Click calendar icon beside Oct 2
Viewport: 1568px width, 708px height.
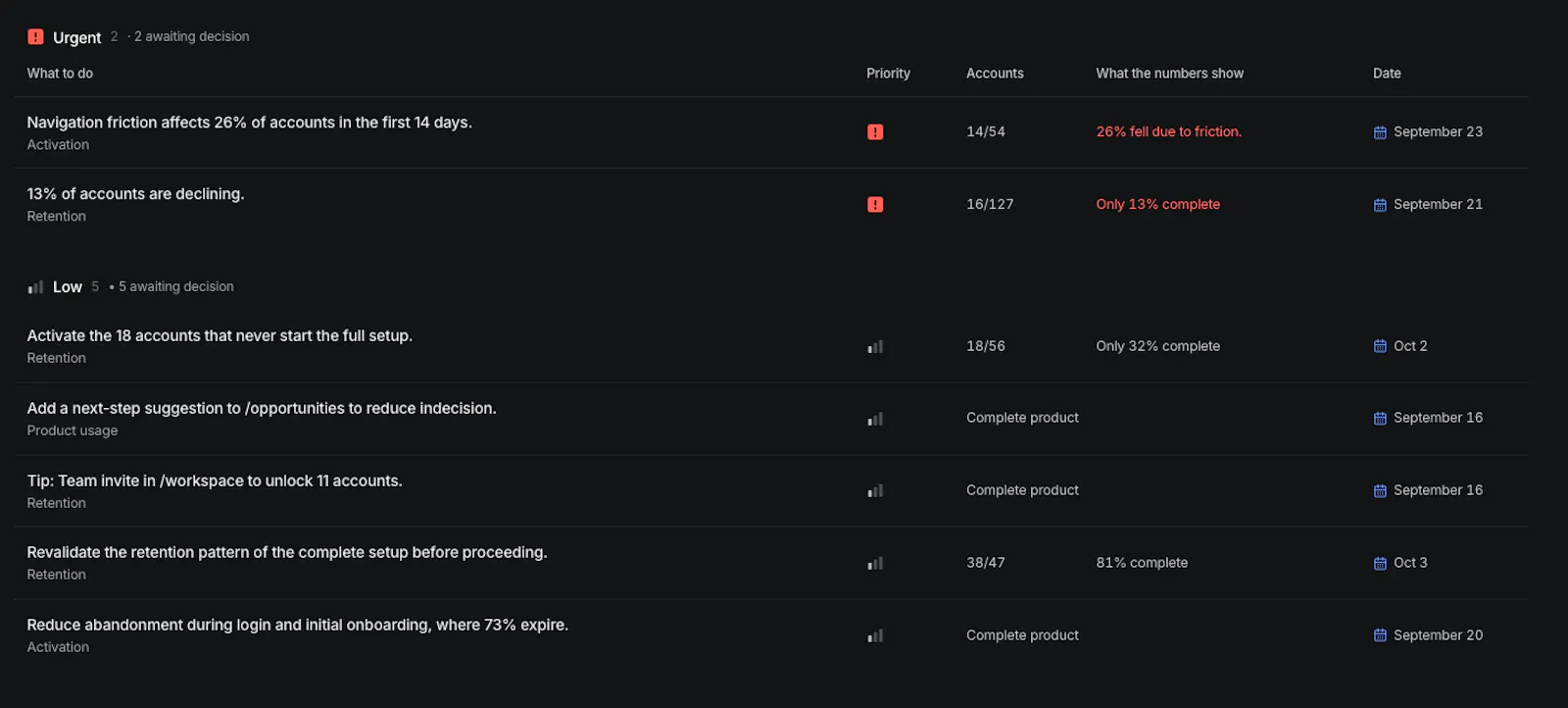click(1380, 346)
